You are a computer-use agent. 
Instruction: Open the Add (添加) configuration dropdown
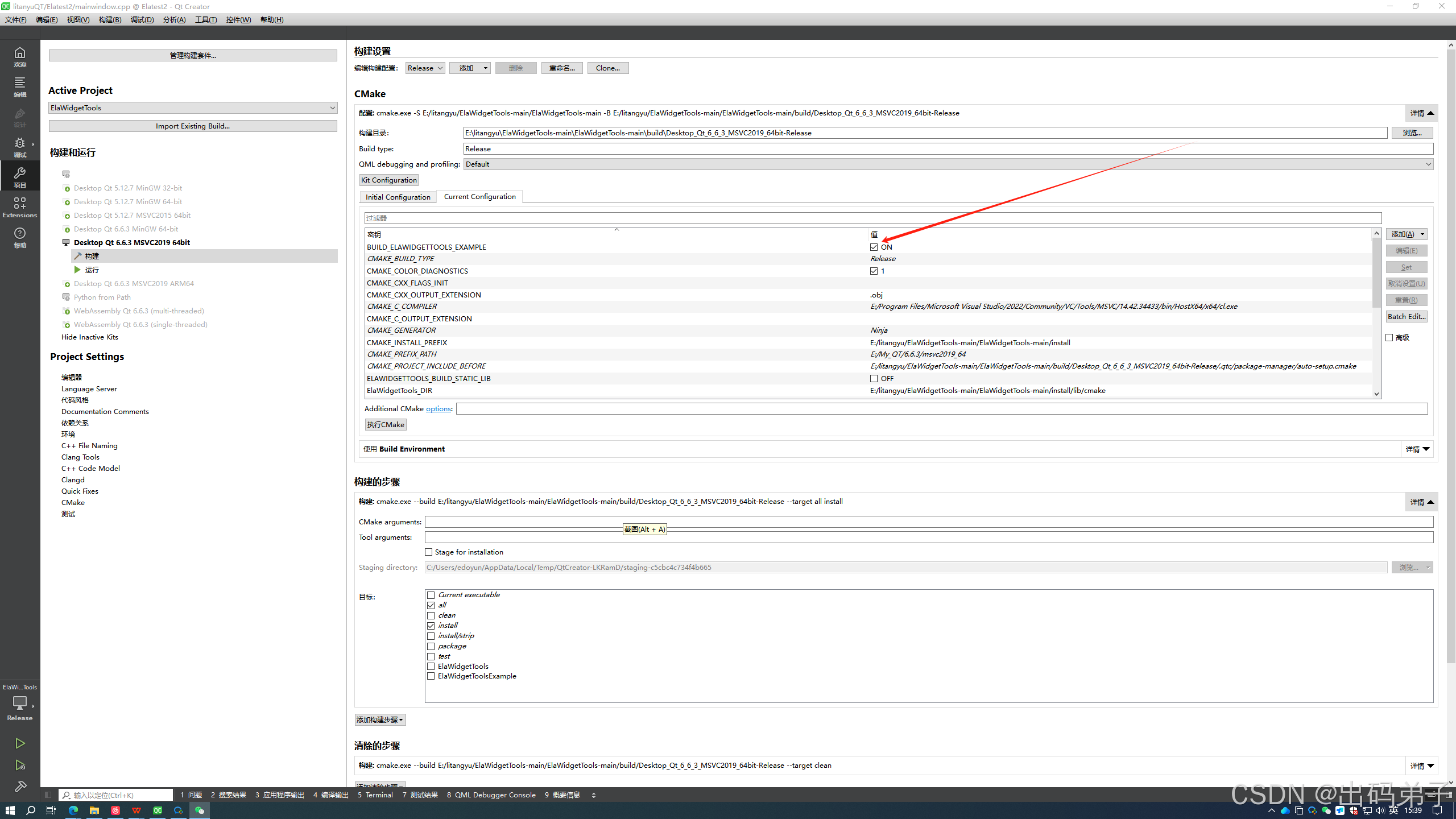click(x=470, y=68)
